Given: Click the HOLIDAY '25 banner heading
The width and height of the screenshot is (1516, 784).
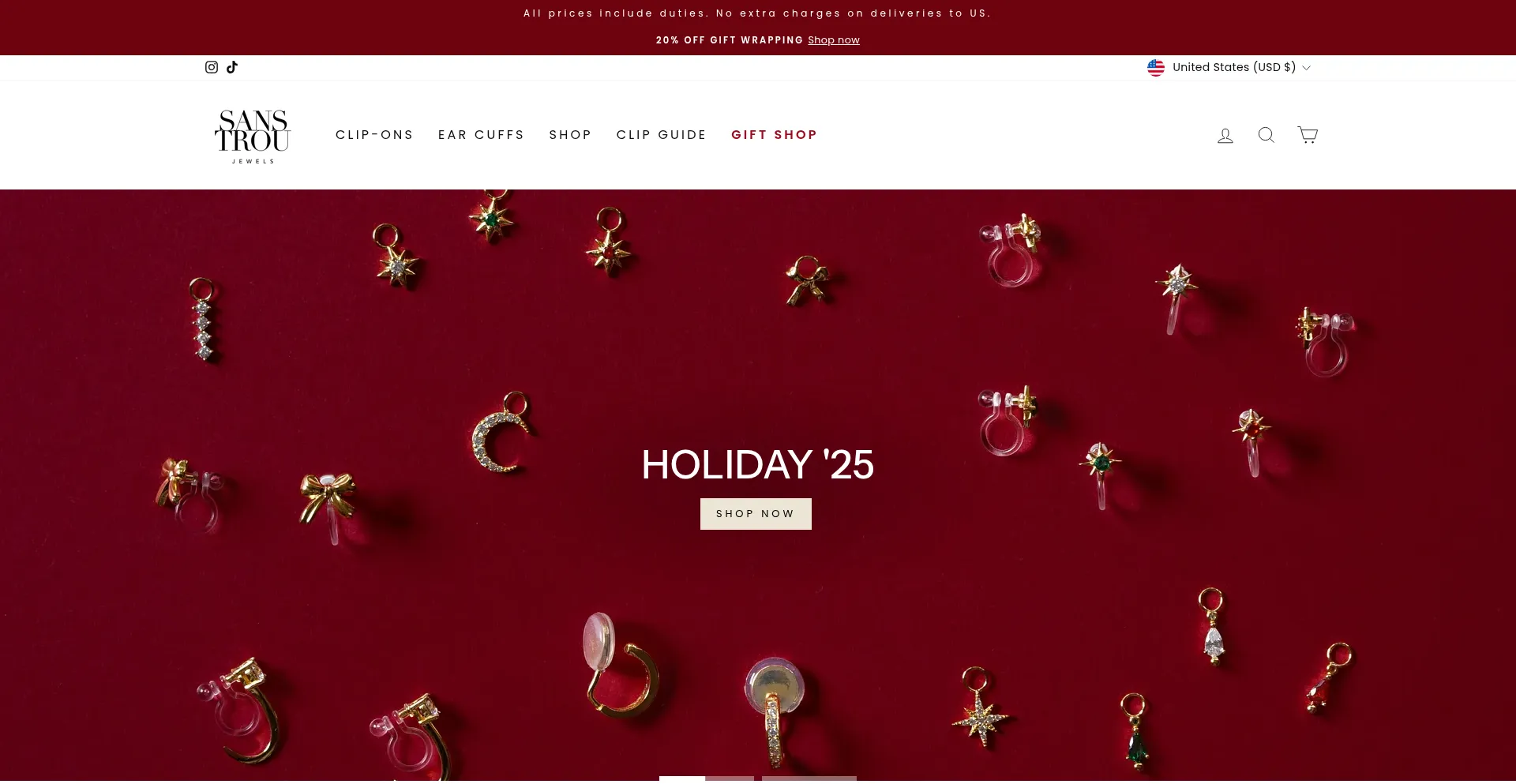Looking at the screenshot, I should click(758, 464).
